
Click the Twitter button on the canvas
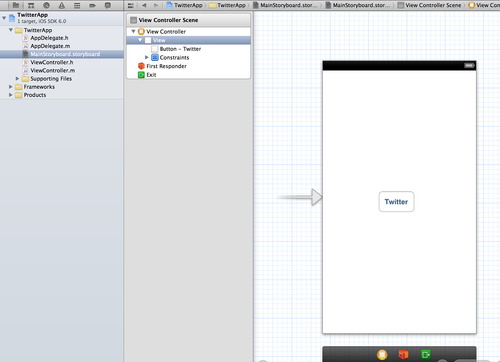pyautogui.click(x=396, y=202)
